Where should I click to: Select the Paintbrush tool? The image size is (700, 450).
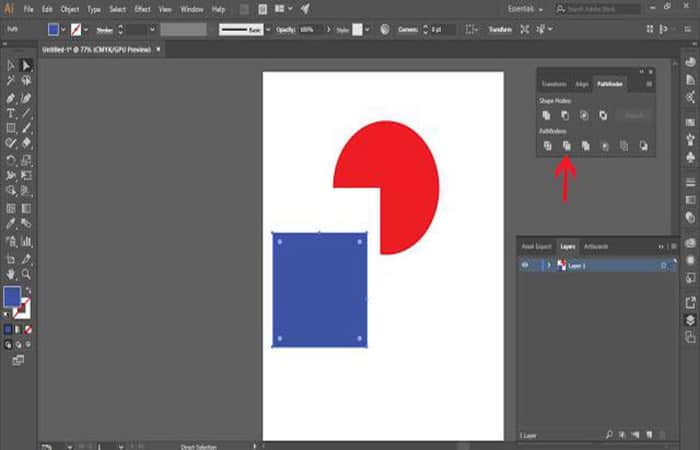pos(26,129)
